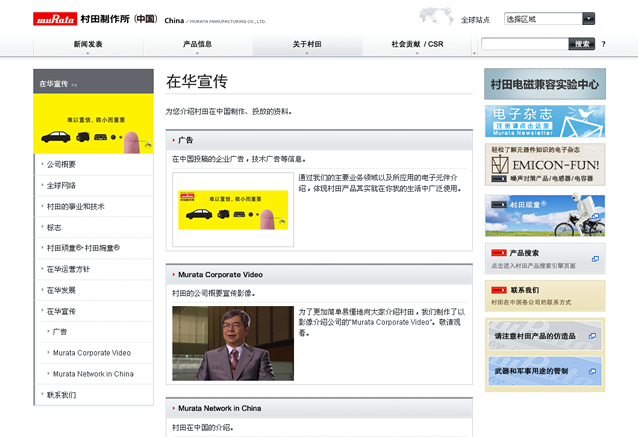
Task: Click the 广告 section heading
Action: (186, 140)
